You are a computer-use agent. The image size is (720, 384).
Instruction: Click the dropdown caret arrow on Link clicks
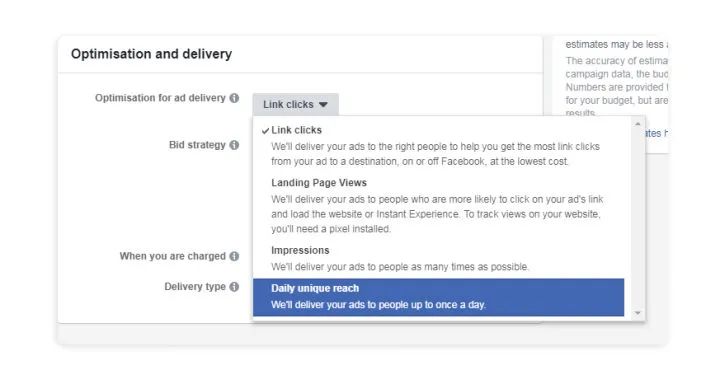pyautogui.click(x=323, y=105)
